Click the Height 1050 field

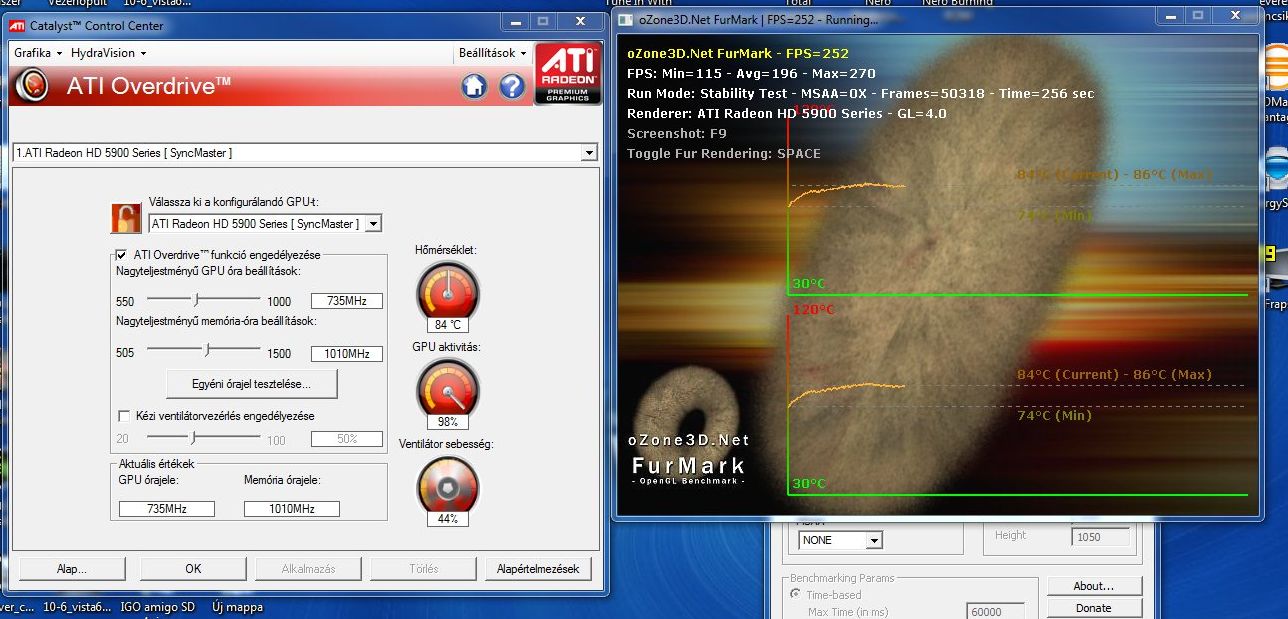[x=1101, y=537]
